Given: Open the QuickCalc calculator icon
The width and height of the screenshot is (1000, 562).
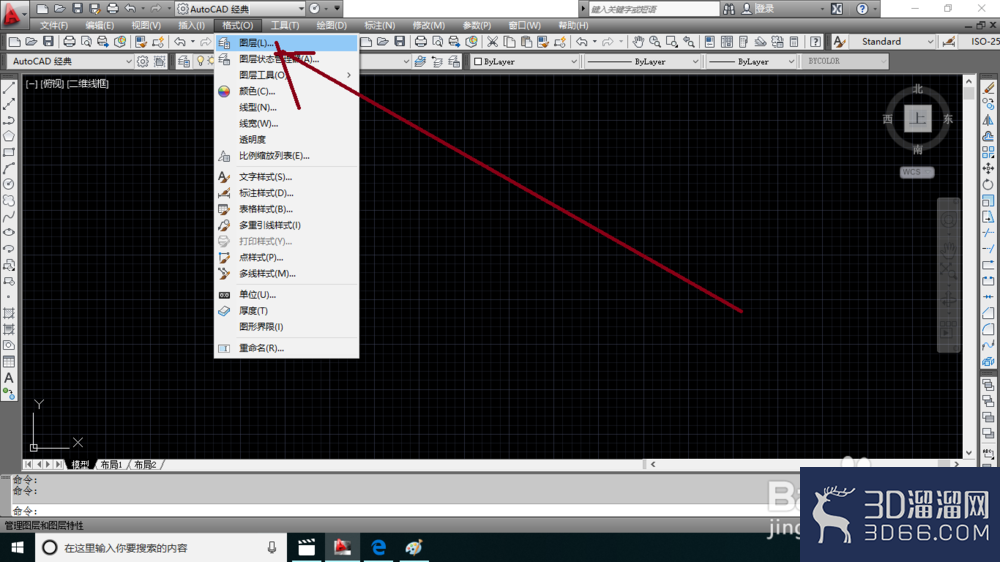Looking at the screenshot, I should 794,42.
